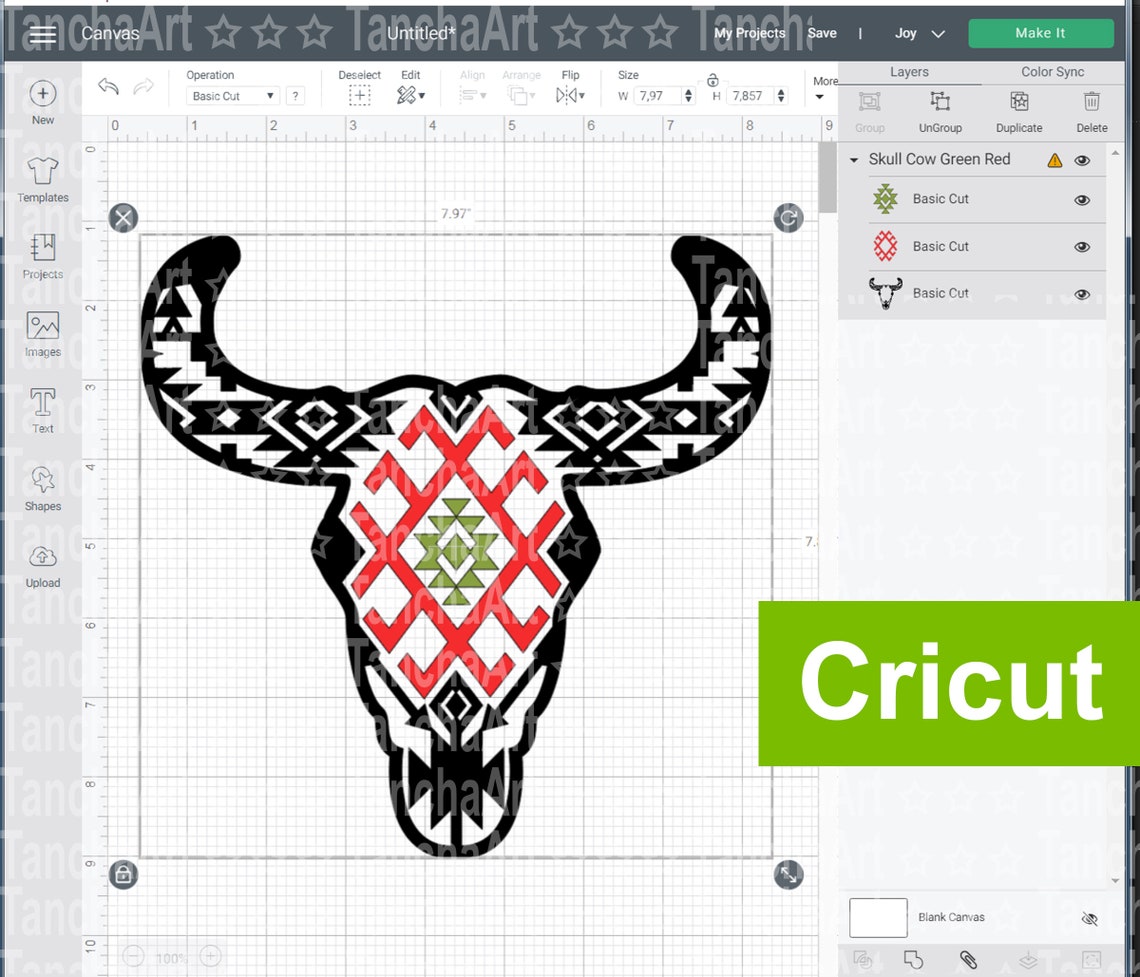
Task: Click the Blank Canvas white material swatch
Action: click(x=877, y=917)
